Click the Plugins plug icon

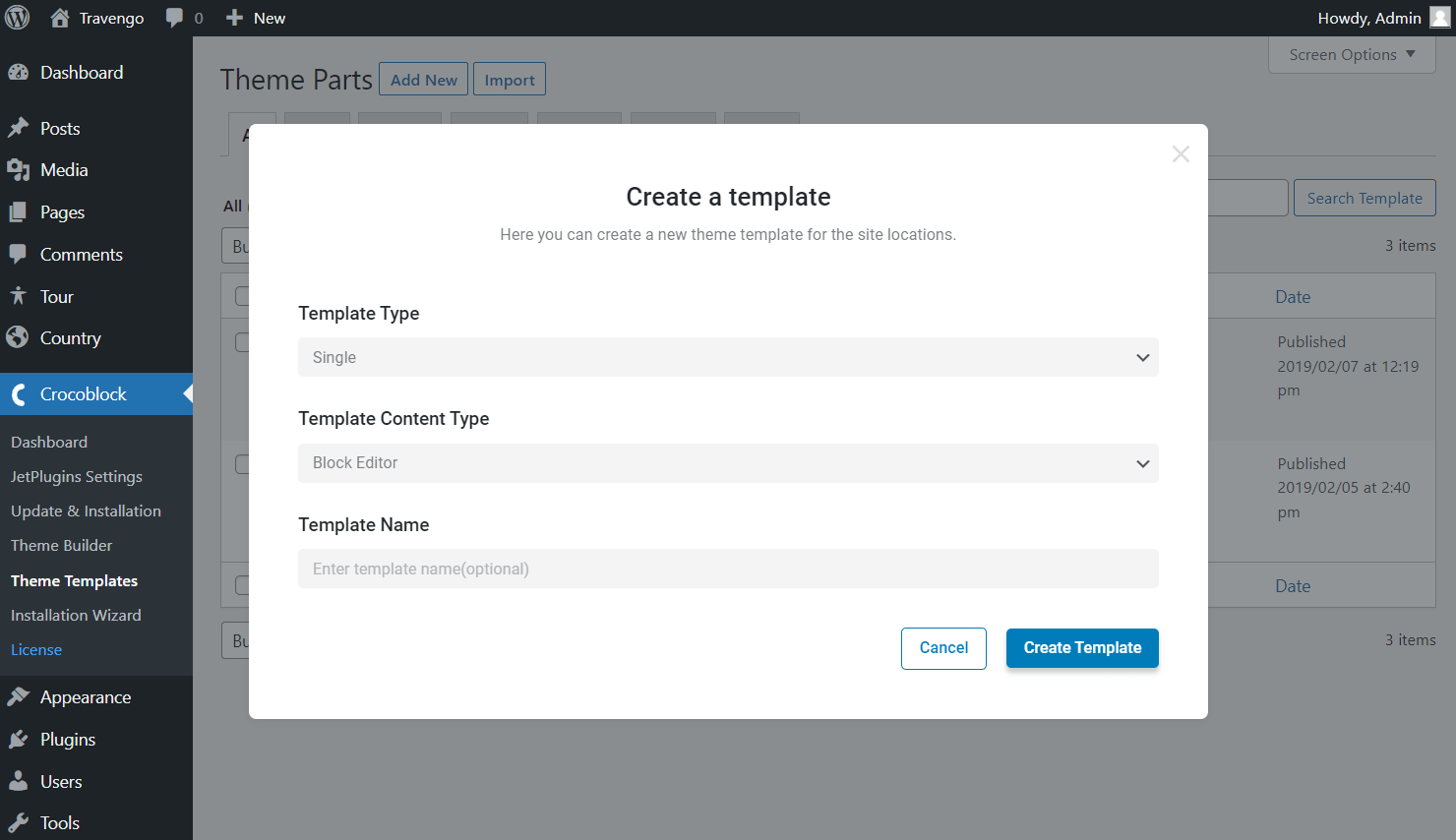pos(18,739)
